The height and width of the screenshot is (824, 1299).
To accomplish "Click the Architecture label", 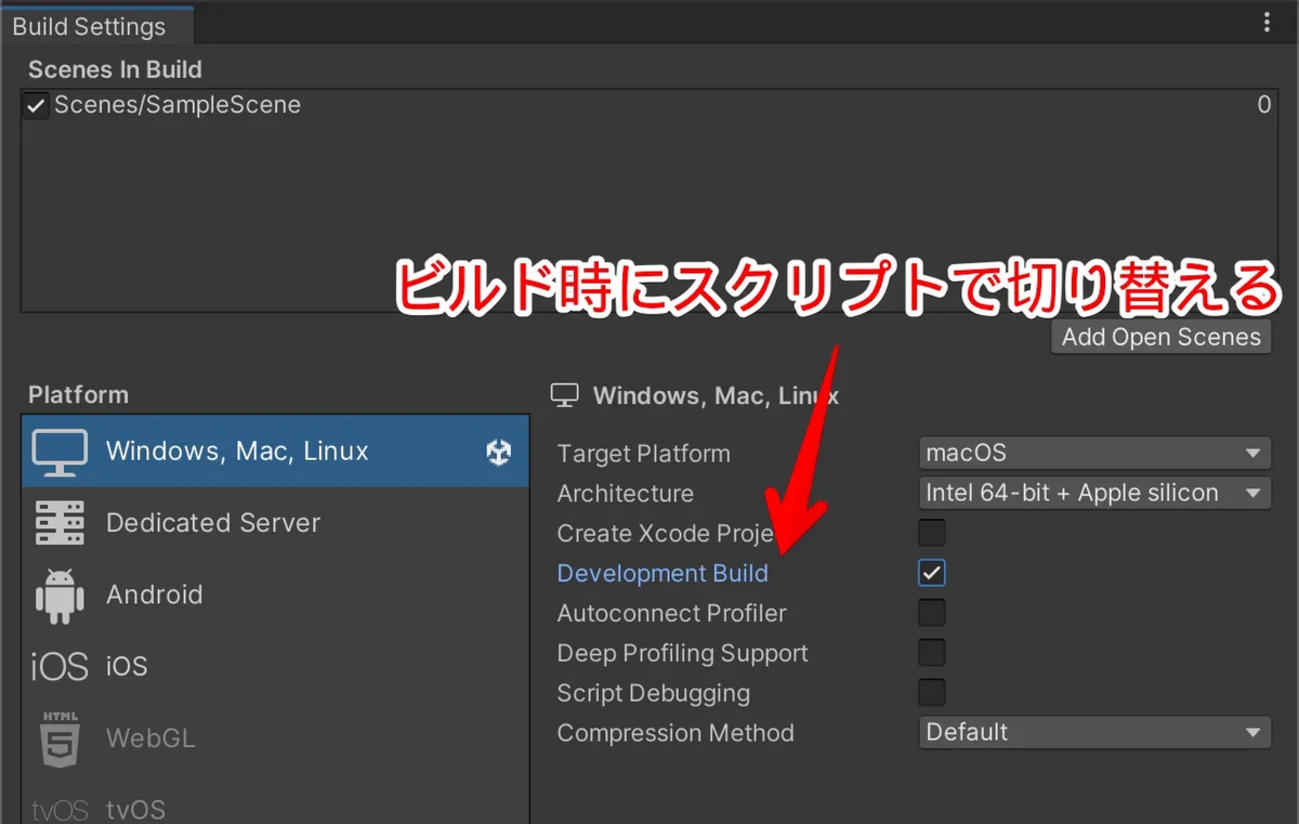I will pos(625,493).
